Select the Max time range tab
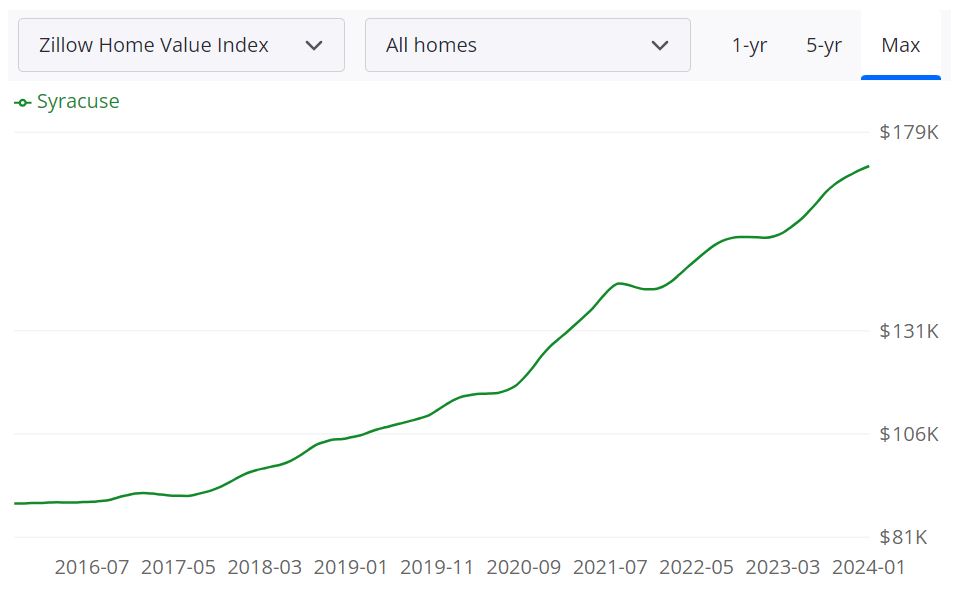 [899, 44]
